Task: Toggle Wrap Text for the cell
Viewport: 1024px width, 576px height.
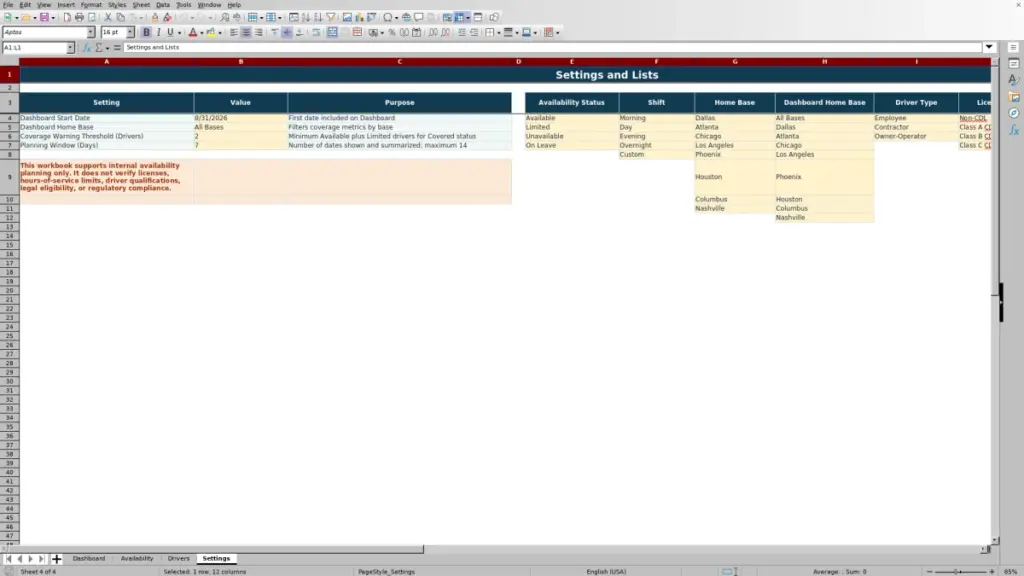Action: pos(316,33)
